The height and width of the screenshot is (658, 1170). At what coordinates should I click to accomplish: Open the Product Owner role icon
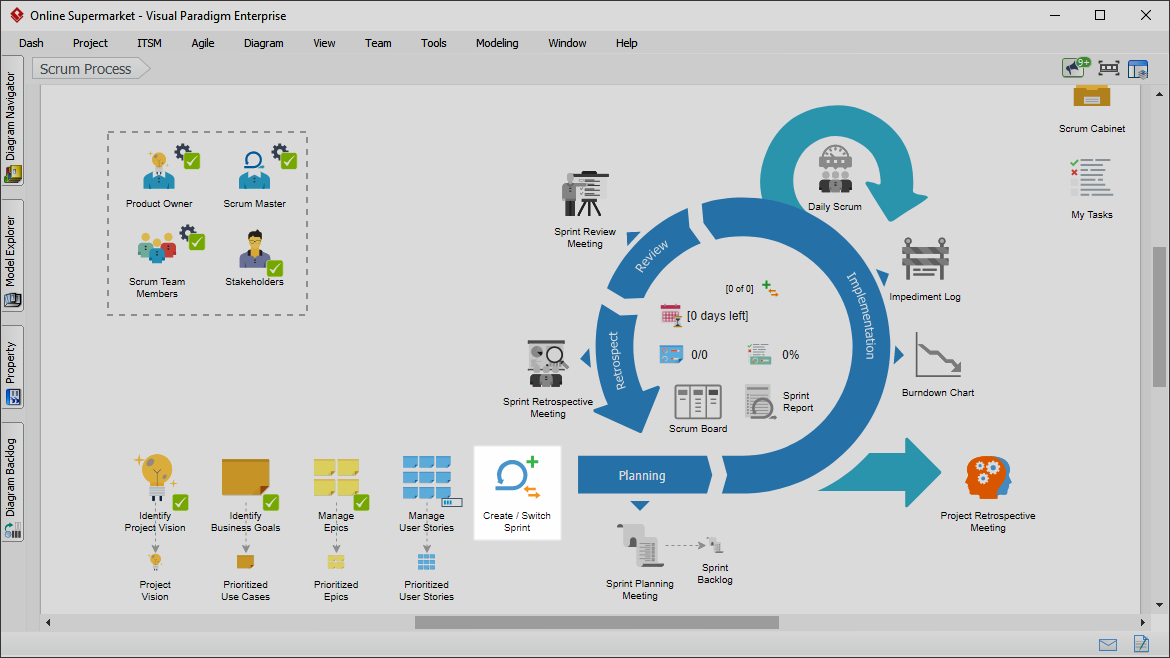click(159, 170)
